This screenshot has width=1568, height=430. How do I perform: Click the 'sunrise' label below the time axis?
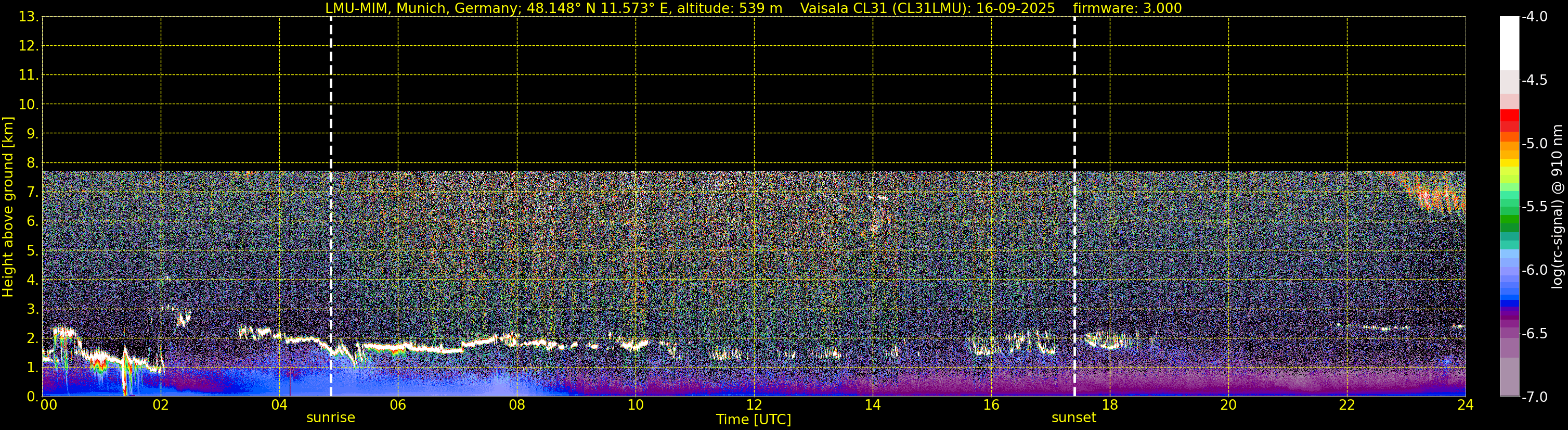click(331, 418)
